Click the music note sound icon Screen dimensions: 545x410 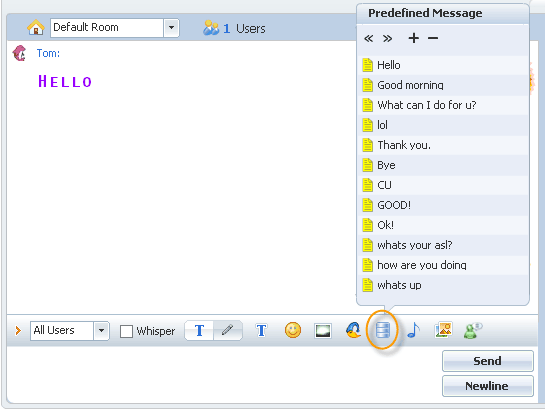tap(413, 330)
